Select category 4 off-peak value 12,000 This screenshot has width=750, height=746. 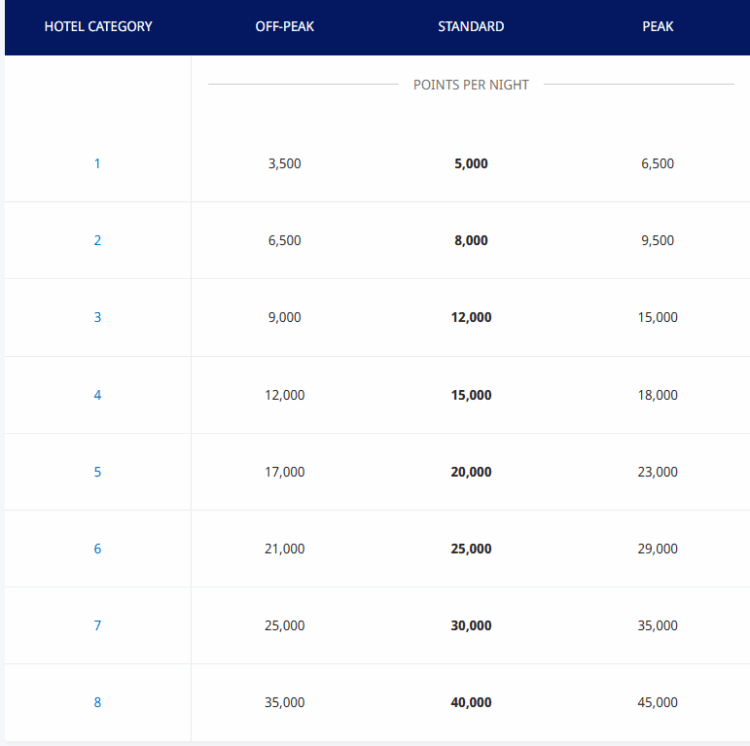tap(285, 395)
